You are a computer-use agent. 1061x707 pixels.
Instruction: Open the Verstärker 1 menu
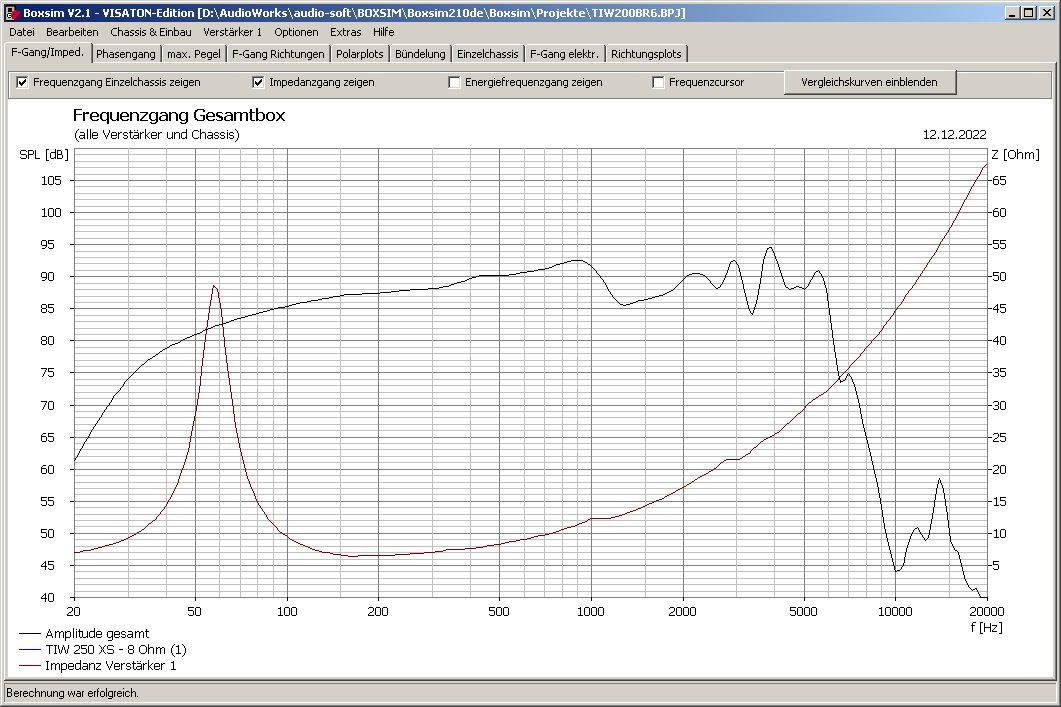click(232, 32)
